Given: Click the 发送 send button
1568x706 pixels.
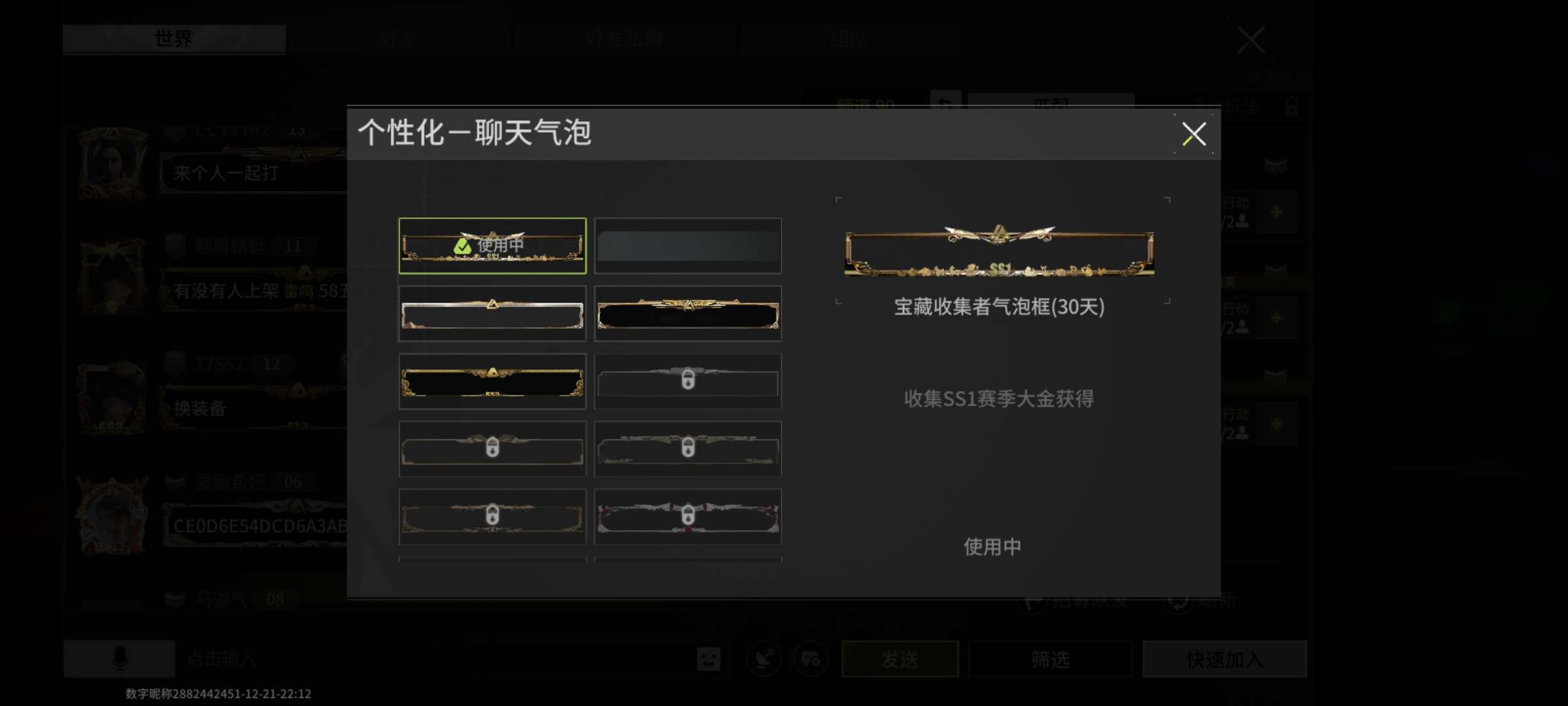Looking at the screenshot, I should pos(900,659).
